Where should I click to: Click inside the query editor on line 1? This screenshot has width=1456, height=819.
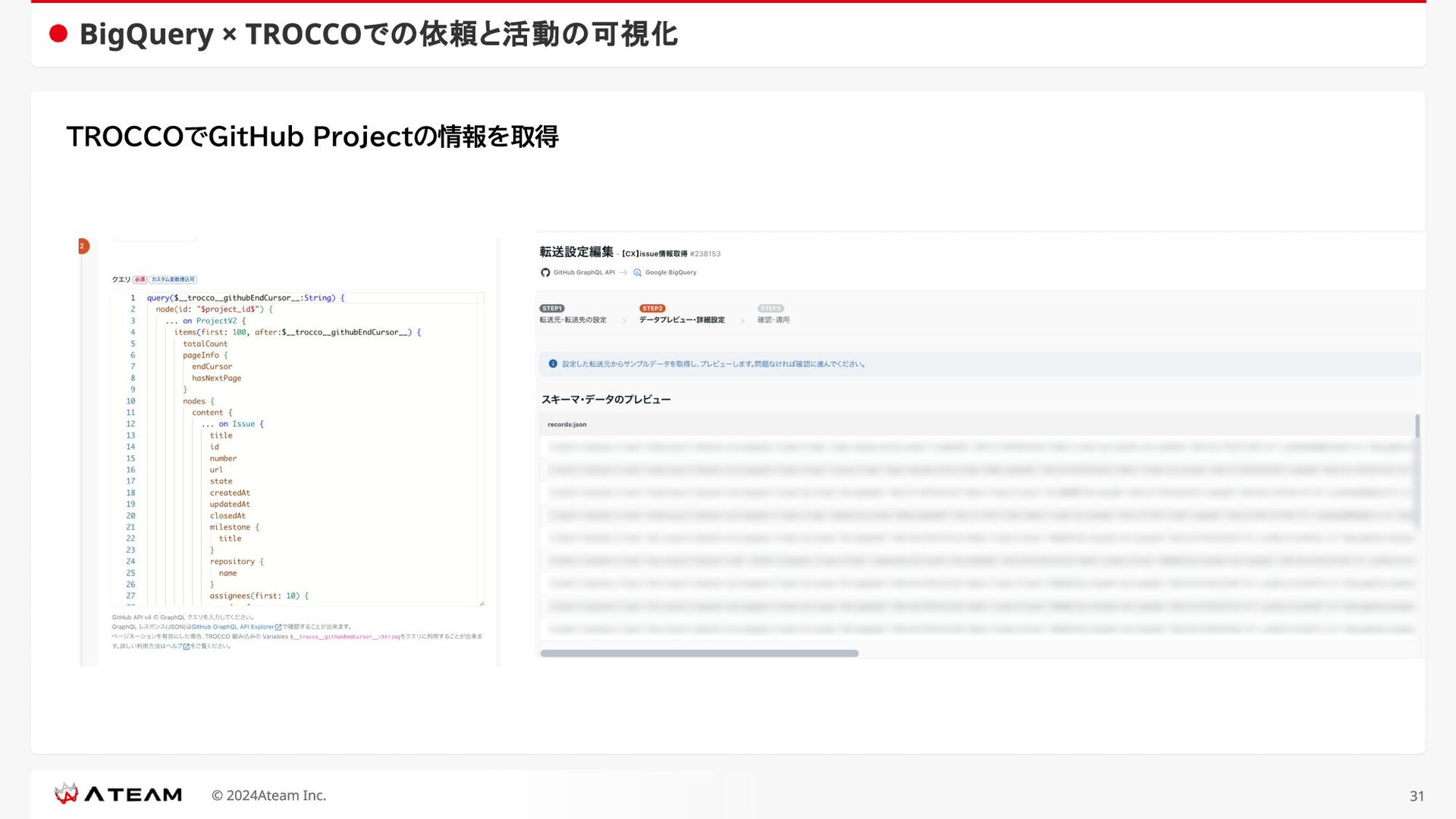click(x=315, y=298)
